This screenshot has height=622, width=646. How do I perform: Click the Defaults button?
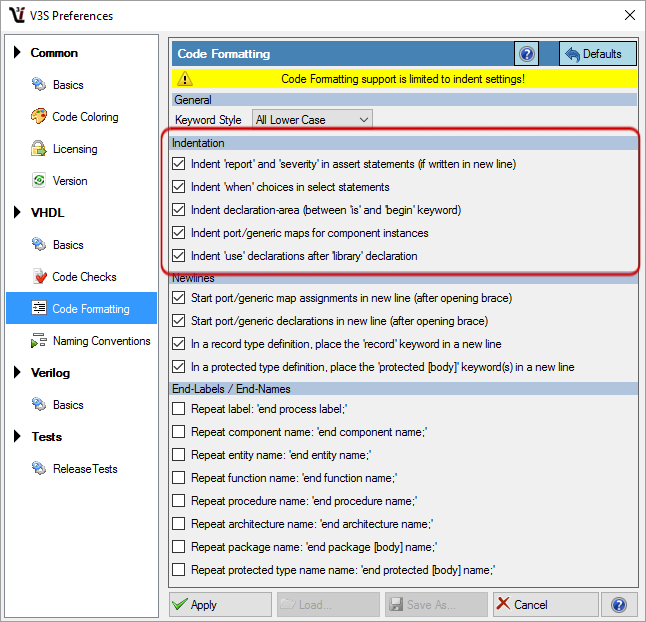click(598, 54)
